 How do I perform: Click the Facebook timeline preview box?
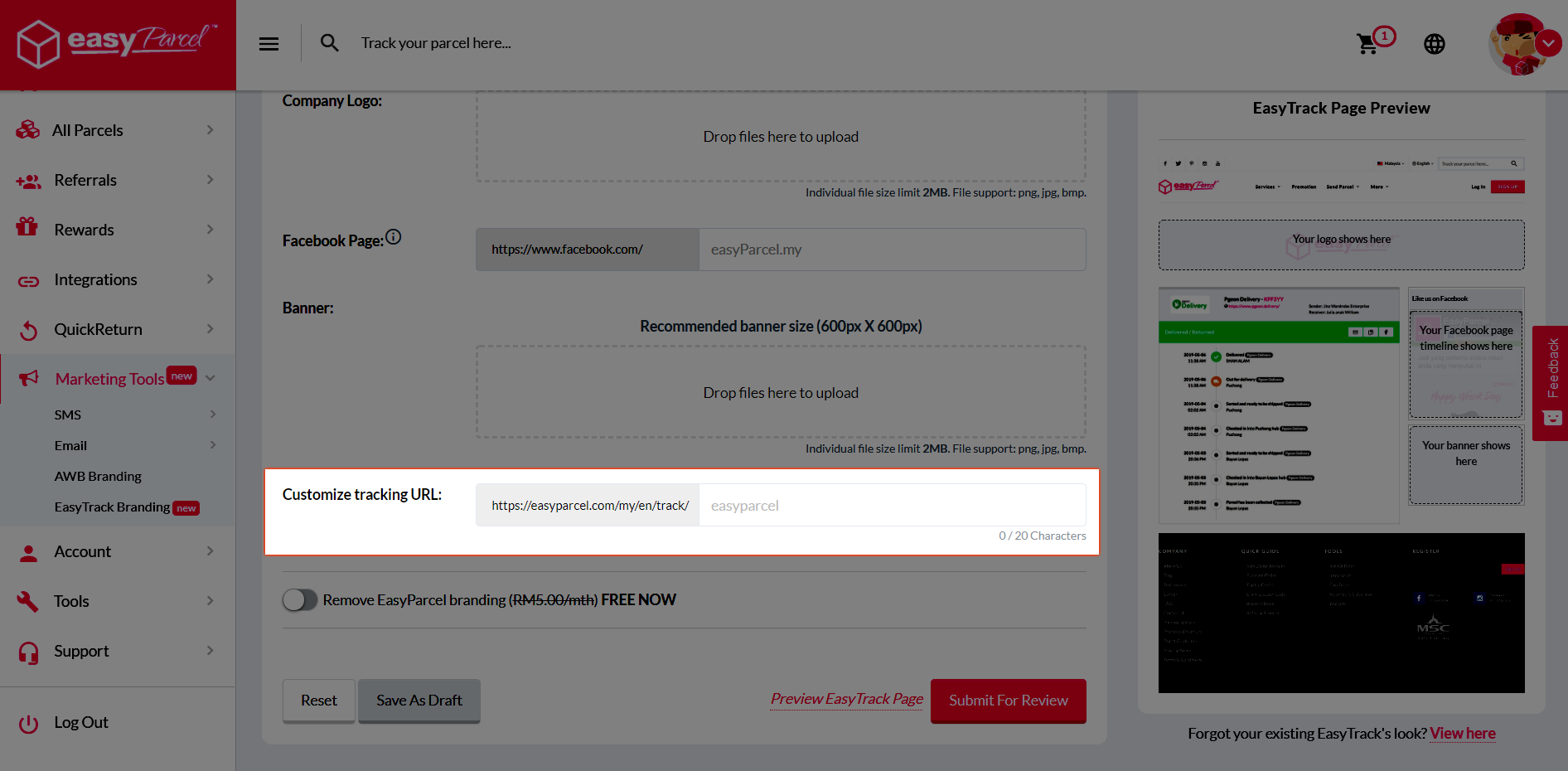[1466, 364]
